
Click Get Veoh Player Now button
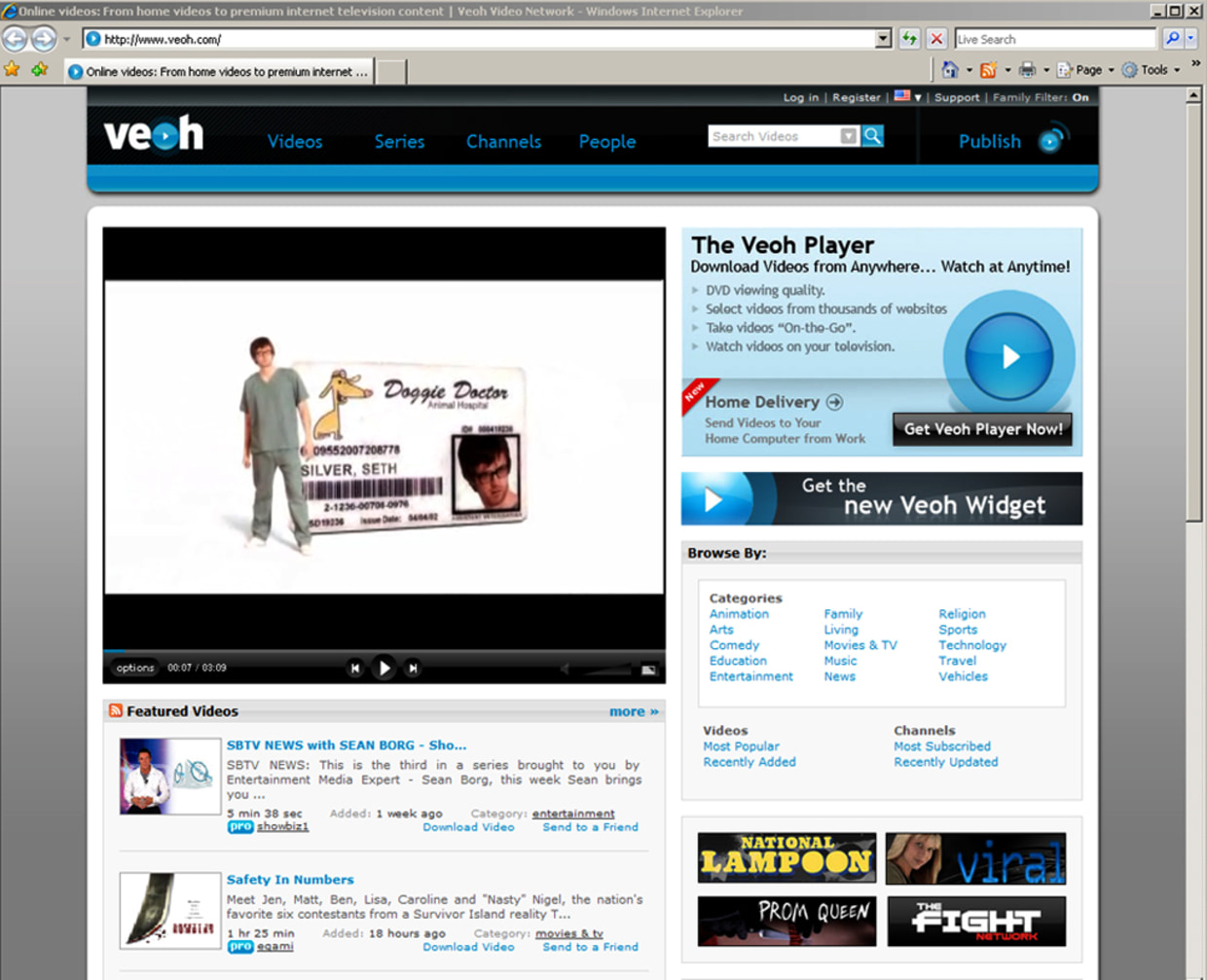(982, 429)
